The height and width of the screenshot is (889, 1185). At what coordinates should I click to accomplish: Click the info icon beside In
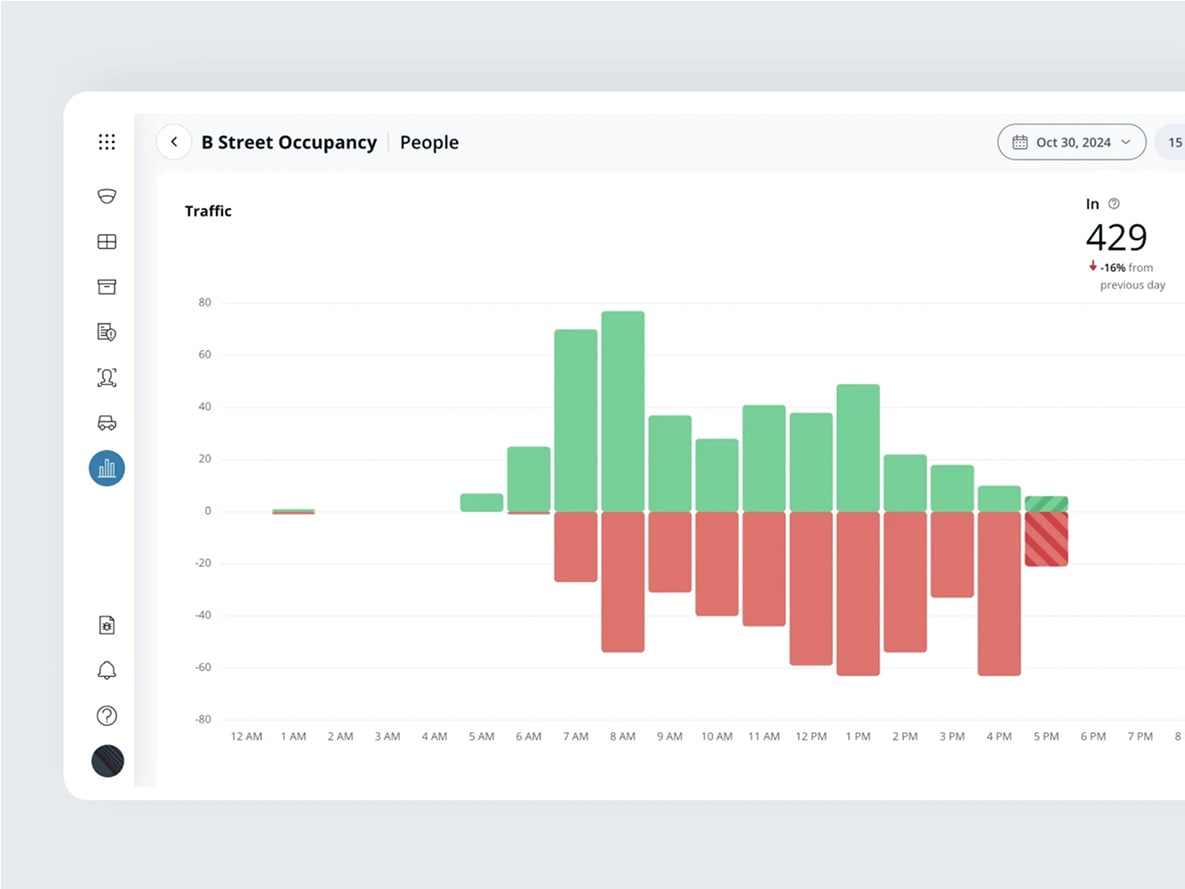coord(1115,204)
